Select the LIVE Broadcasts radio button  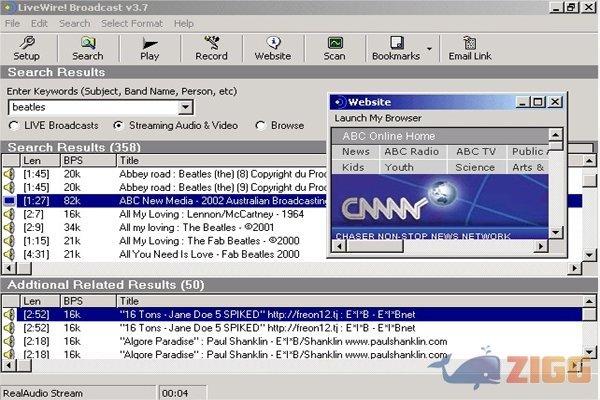click(x=14, y=126)
